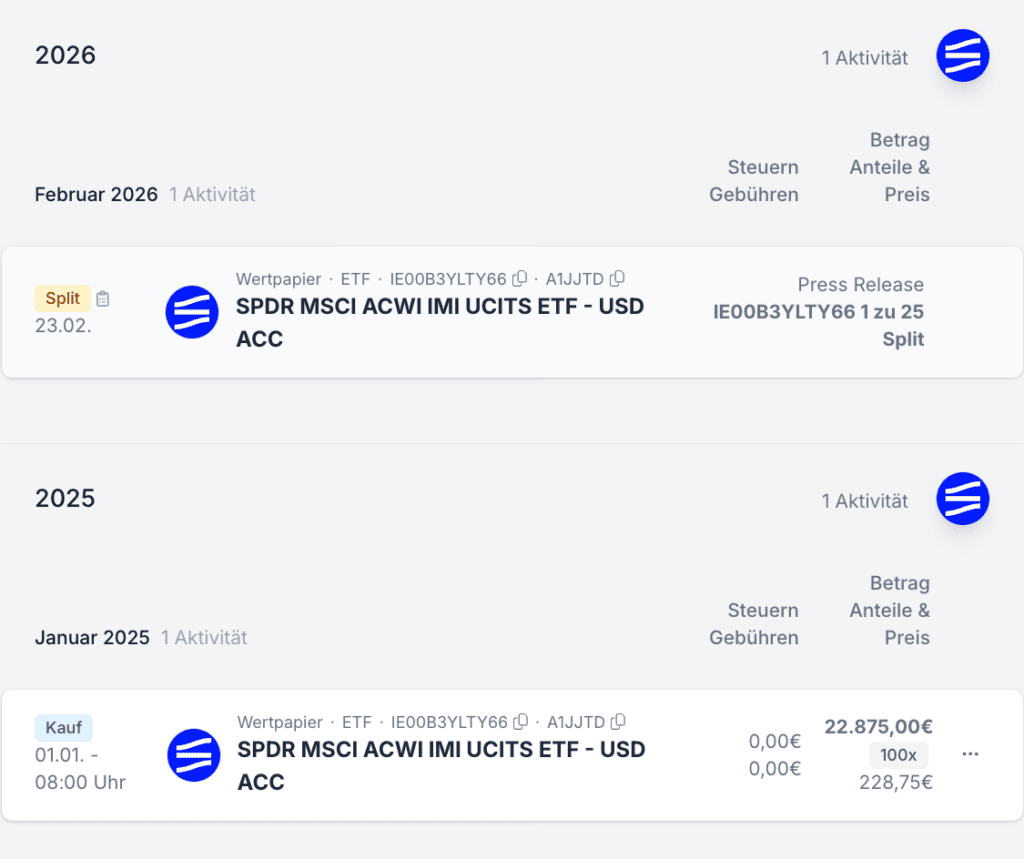Click the Januar 2025 month header
This screenshot has width=1024, height=859.
click(92, 637)
